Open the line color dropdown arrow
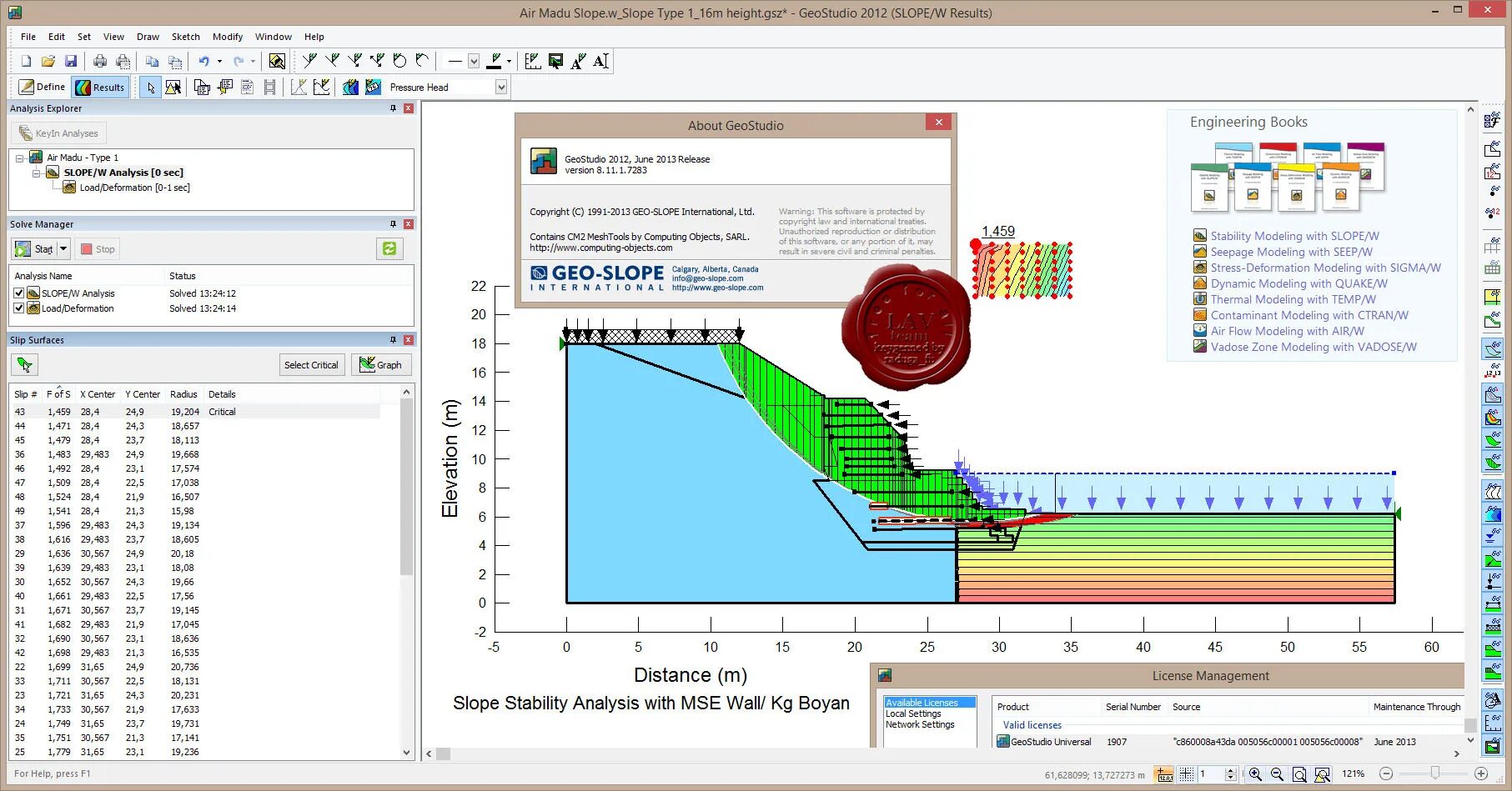Screen dimensions: 1512x791 pos(509,61)
